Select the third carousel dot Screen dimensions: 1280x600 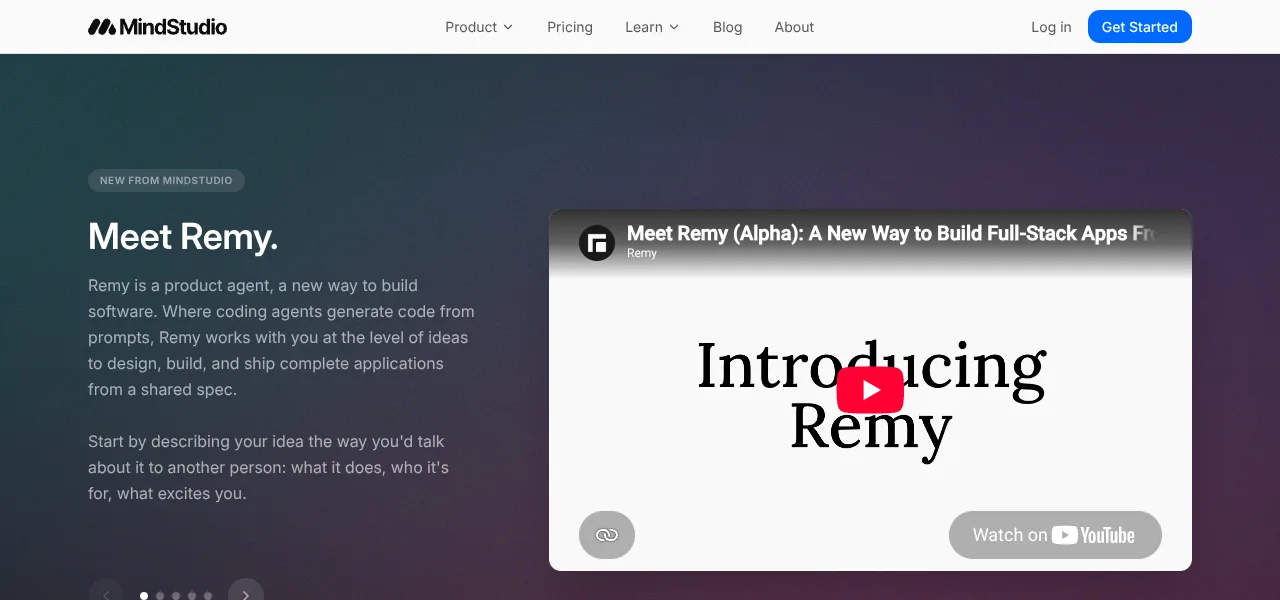tap(176, 596)
